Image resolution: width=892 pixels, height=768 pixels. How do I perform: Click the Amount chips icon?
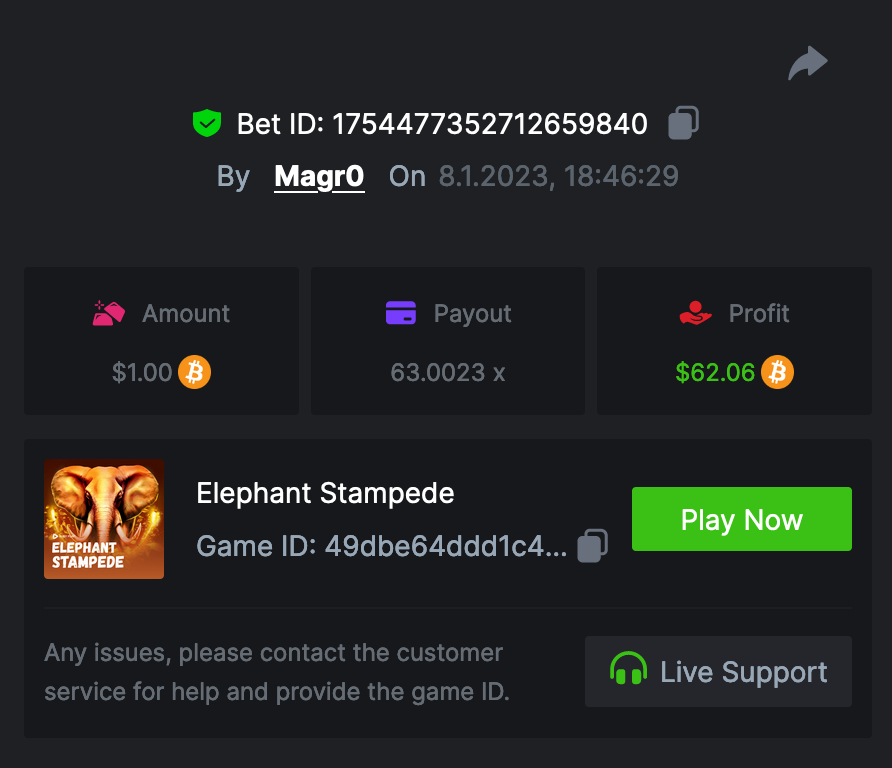point(108,313)
